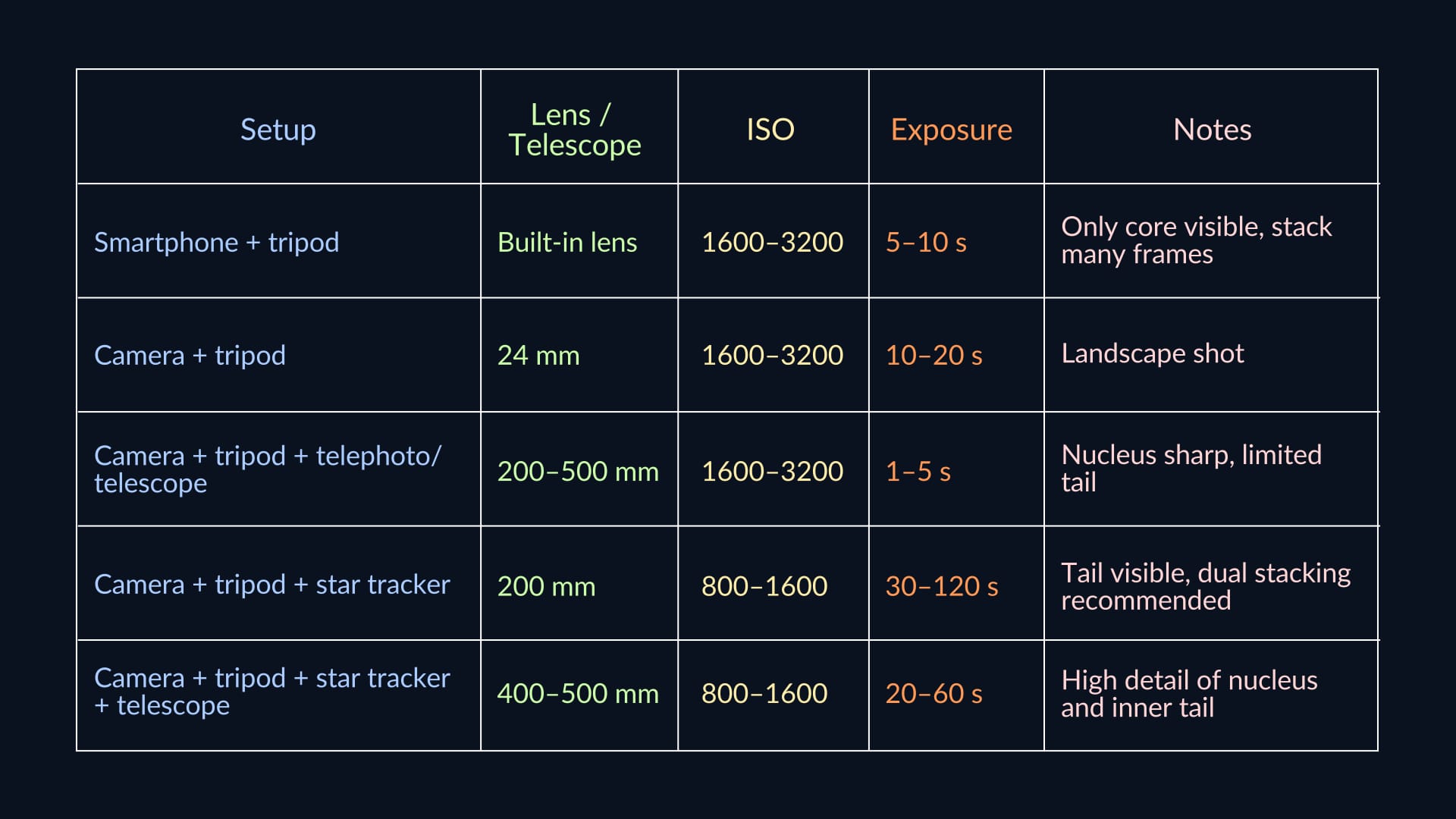Click the Setup column header
The height and width of the screenshot is (819, 1456).
pyautogui.click(x=278, y=130)
